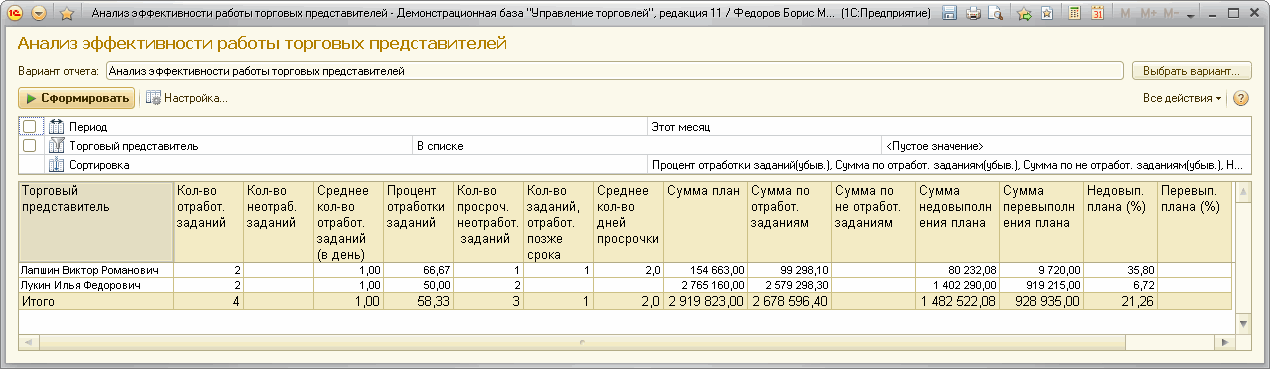Viewport: 1270px width, 369px height.
Task: Click the 2 919 823,00 total plan cell
Action: point(705,300)
